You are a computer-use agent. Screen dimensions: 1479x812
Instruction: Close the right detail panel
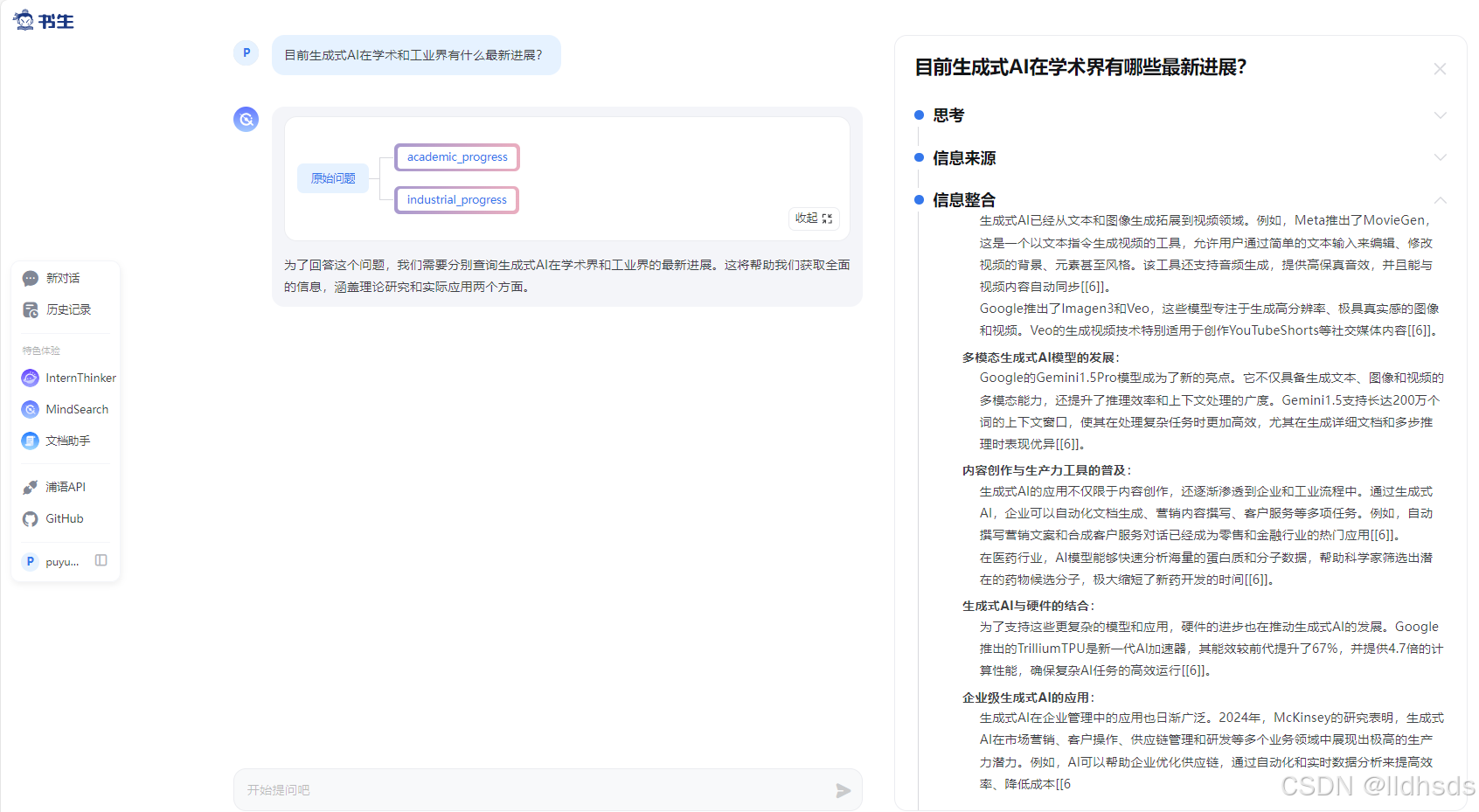pyautogui.click(x=1440, y=69)
